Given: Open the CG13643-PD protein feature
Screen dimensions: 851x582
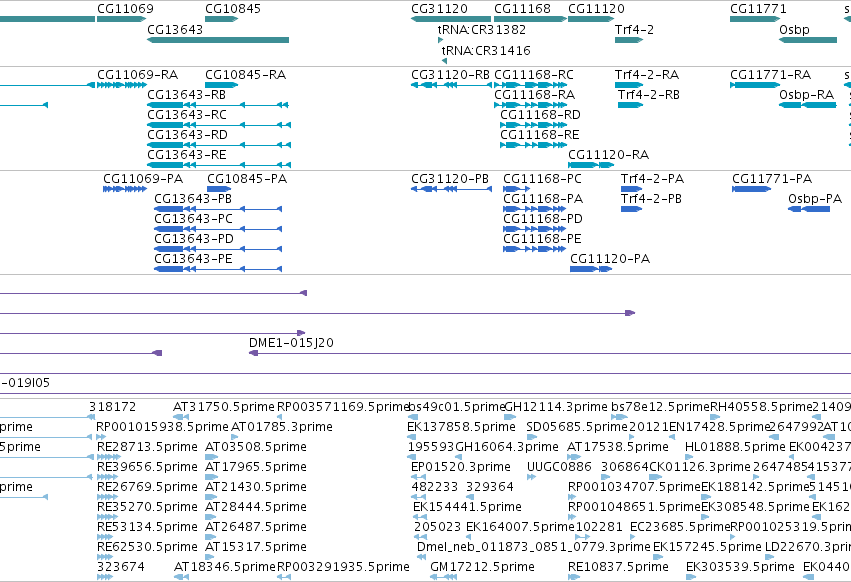Looking at the screenshot, I should coord(218,249).
